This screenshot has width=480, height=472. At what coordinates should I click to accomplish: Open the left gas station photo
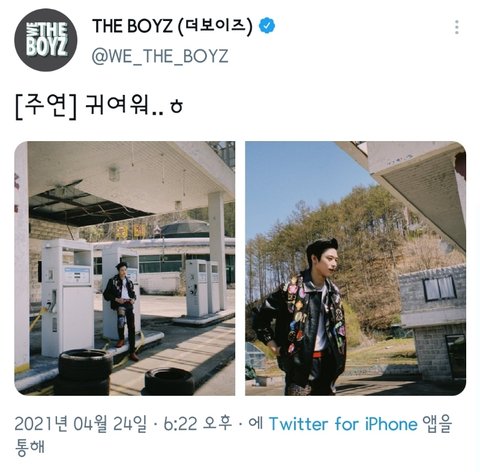click(125, 268)
